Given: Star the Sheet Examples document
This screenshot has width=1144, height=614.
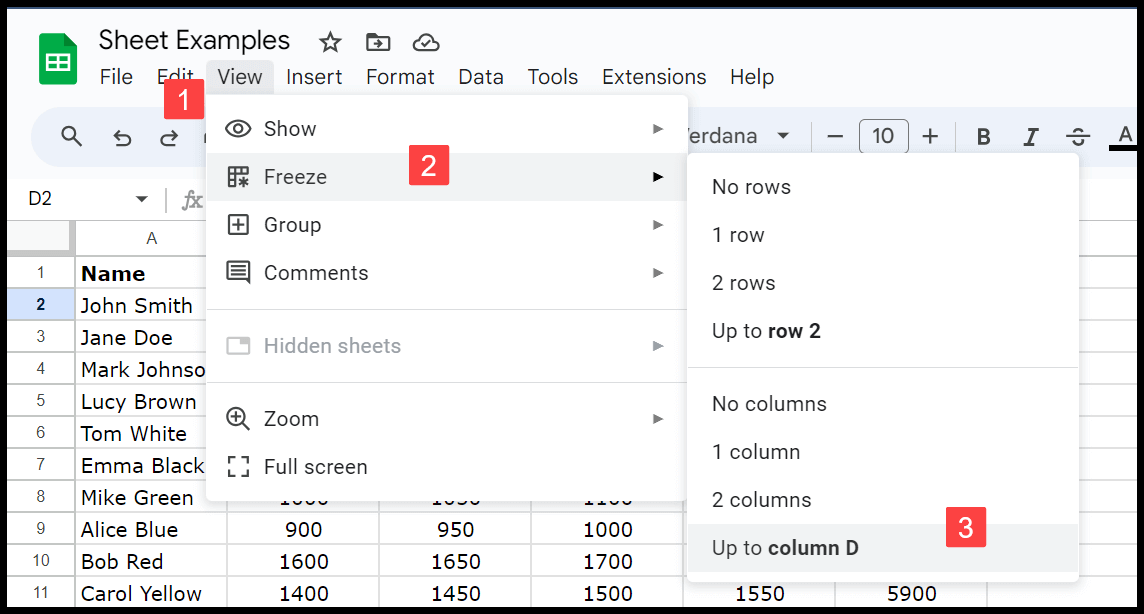Looking at the screenshot, I should tap(330, 42).
